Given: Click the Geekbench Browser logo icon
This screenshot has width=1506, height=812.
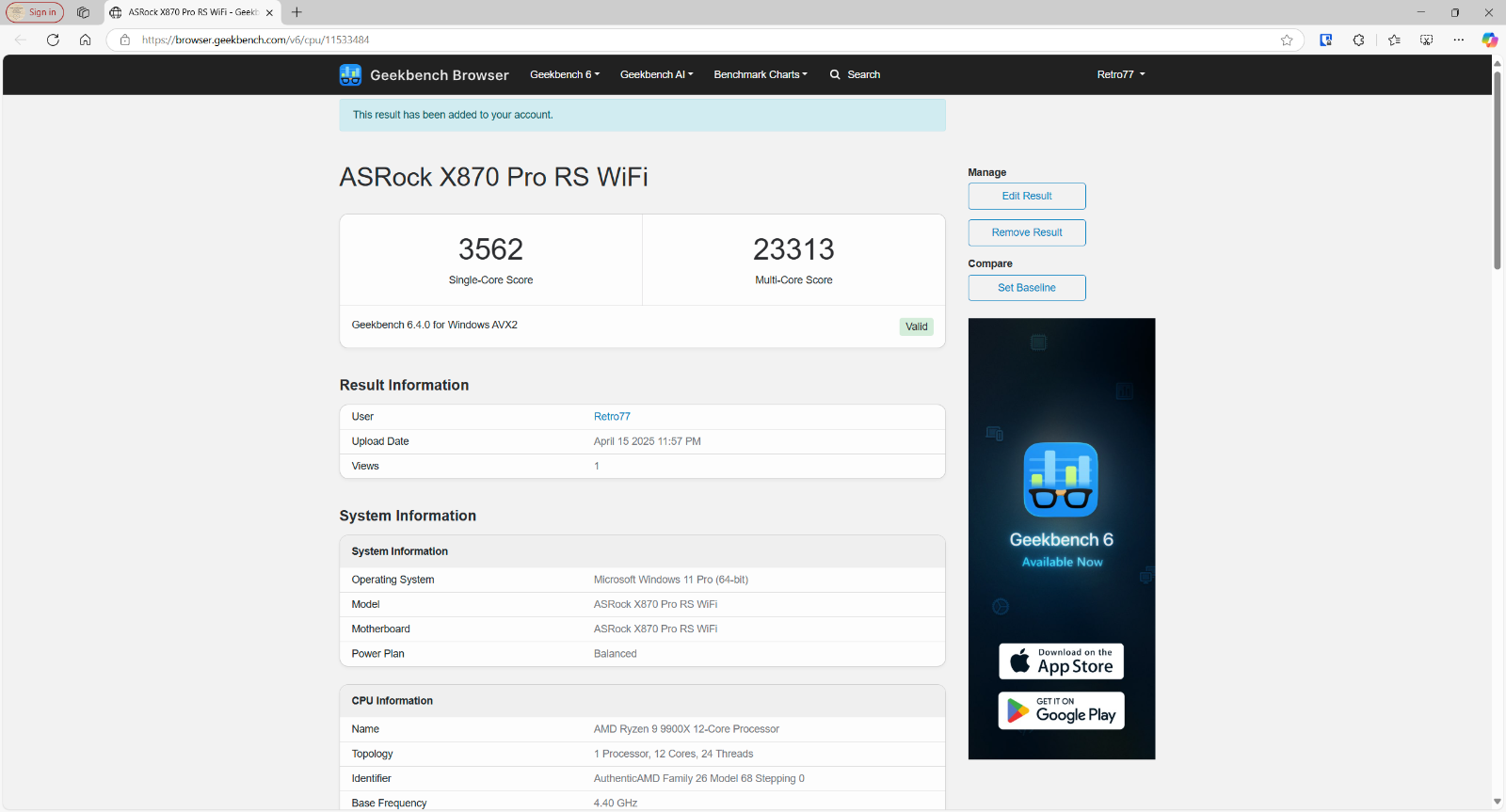Looking at the screenshot, I should [350, 75].
